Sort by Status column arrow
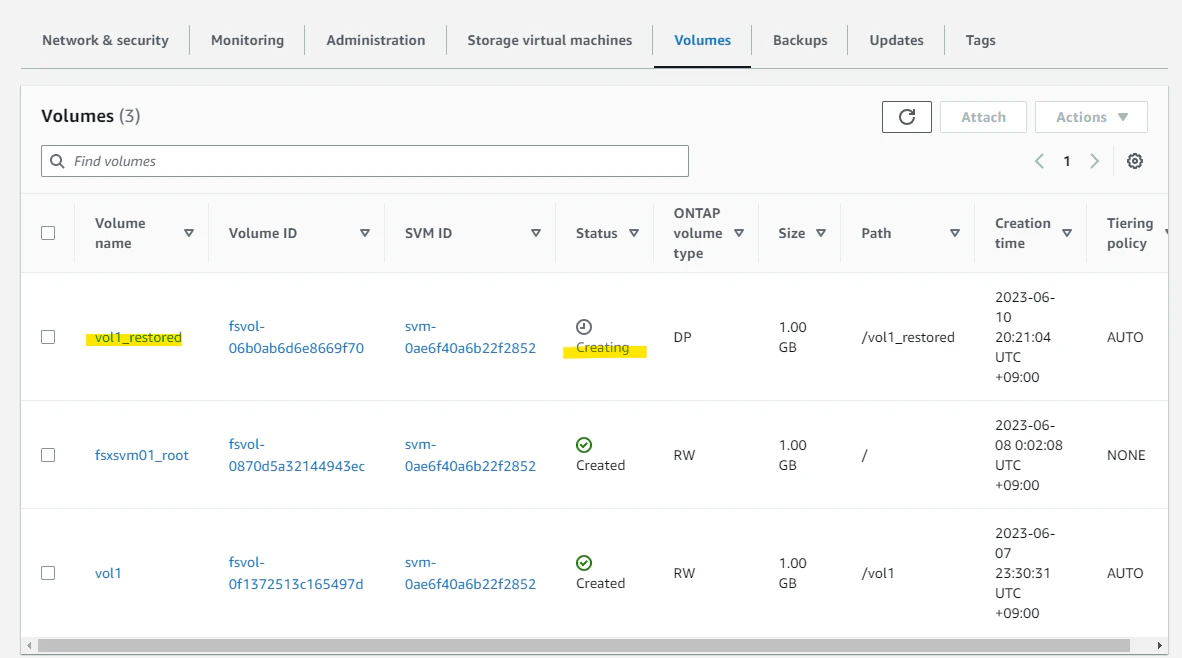 pyautogui.click(x=634, y=234)
